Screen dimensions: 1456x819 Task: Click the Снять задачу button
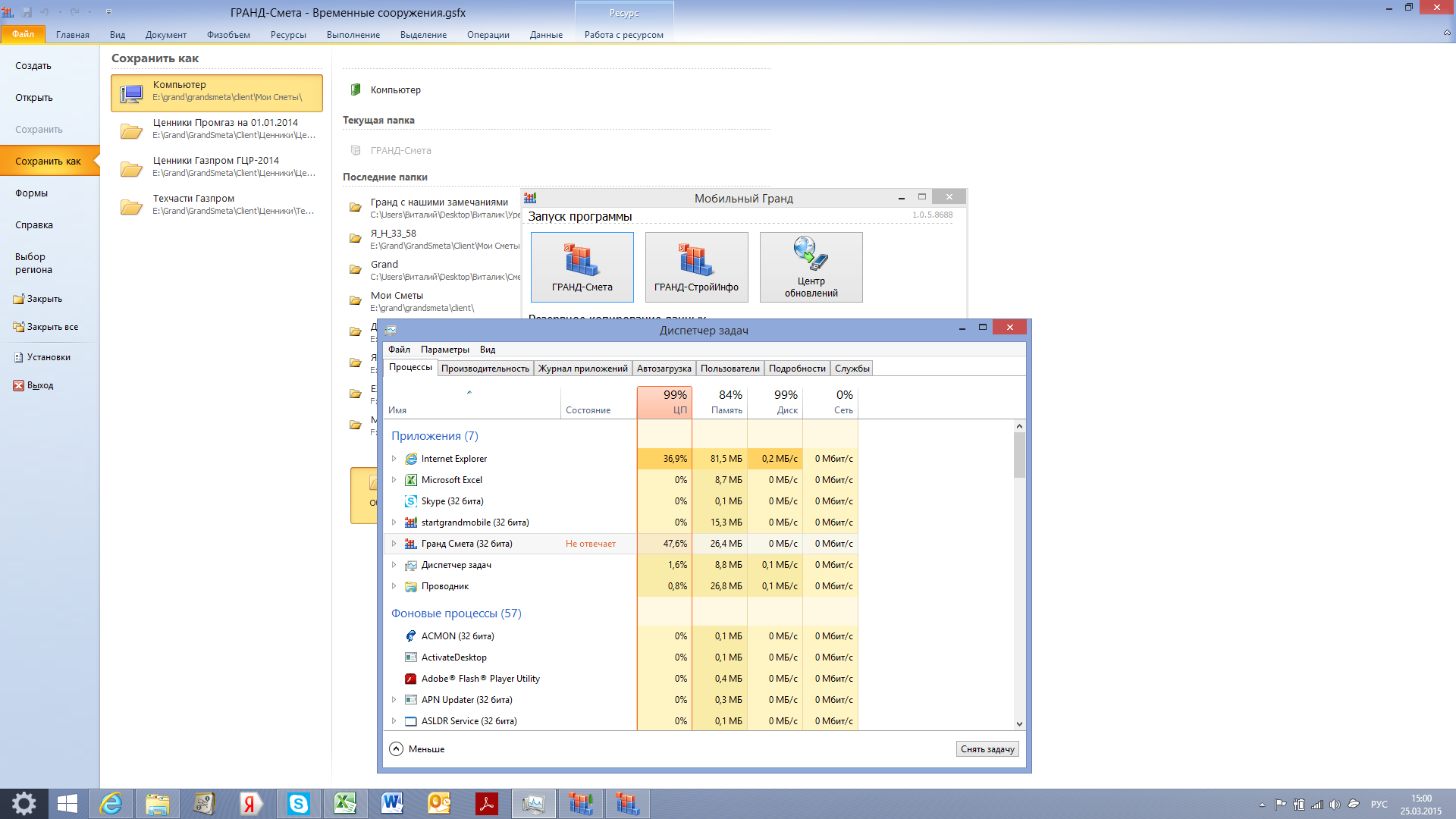point(987,749)
